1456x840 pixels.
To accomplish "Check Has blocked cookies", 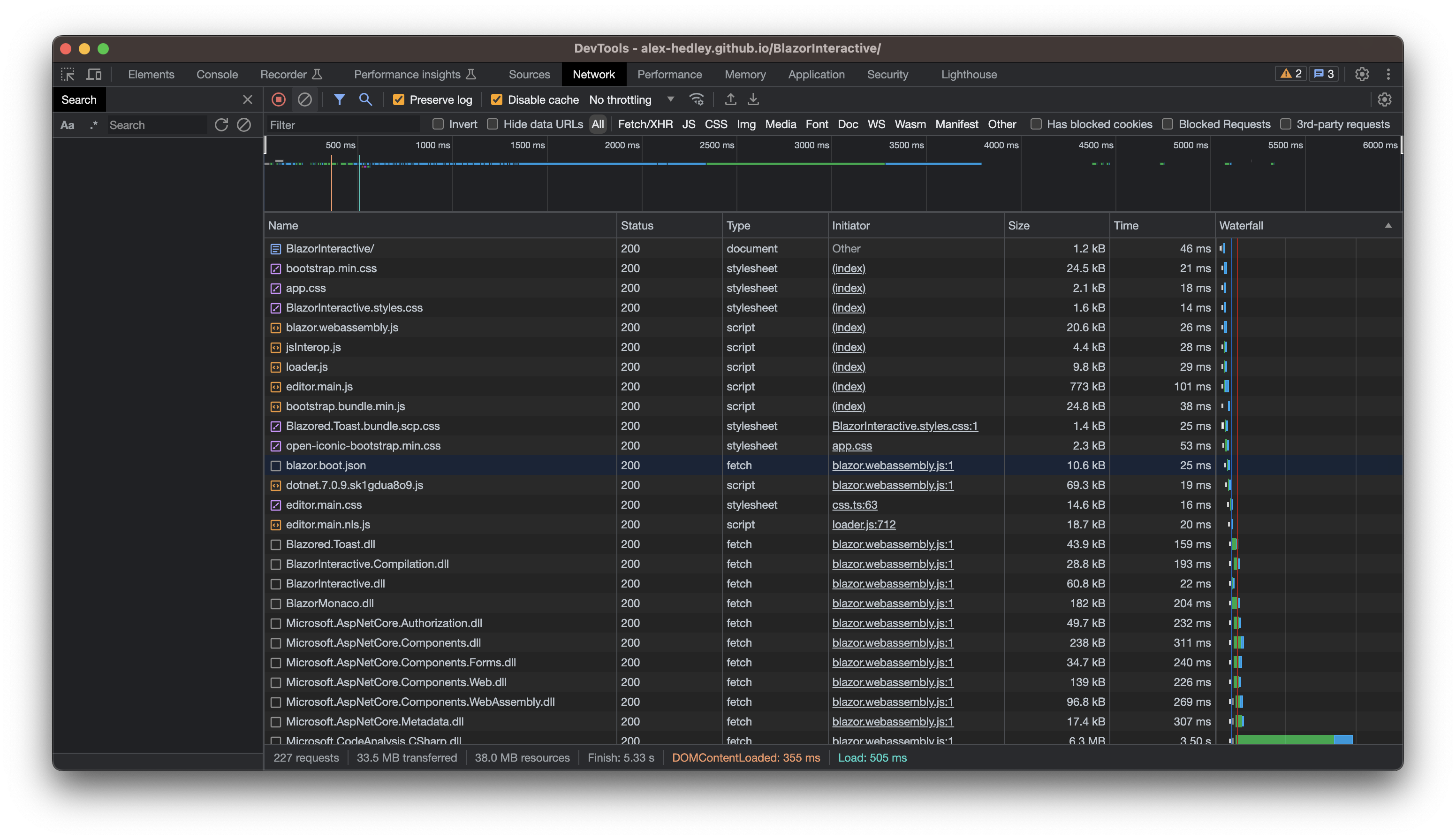I will coord(1036,124).
